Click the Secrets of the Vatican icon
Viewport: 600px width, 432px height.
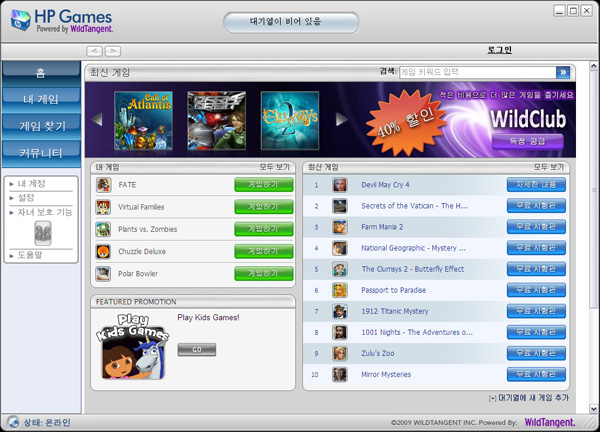(339, 206)
